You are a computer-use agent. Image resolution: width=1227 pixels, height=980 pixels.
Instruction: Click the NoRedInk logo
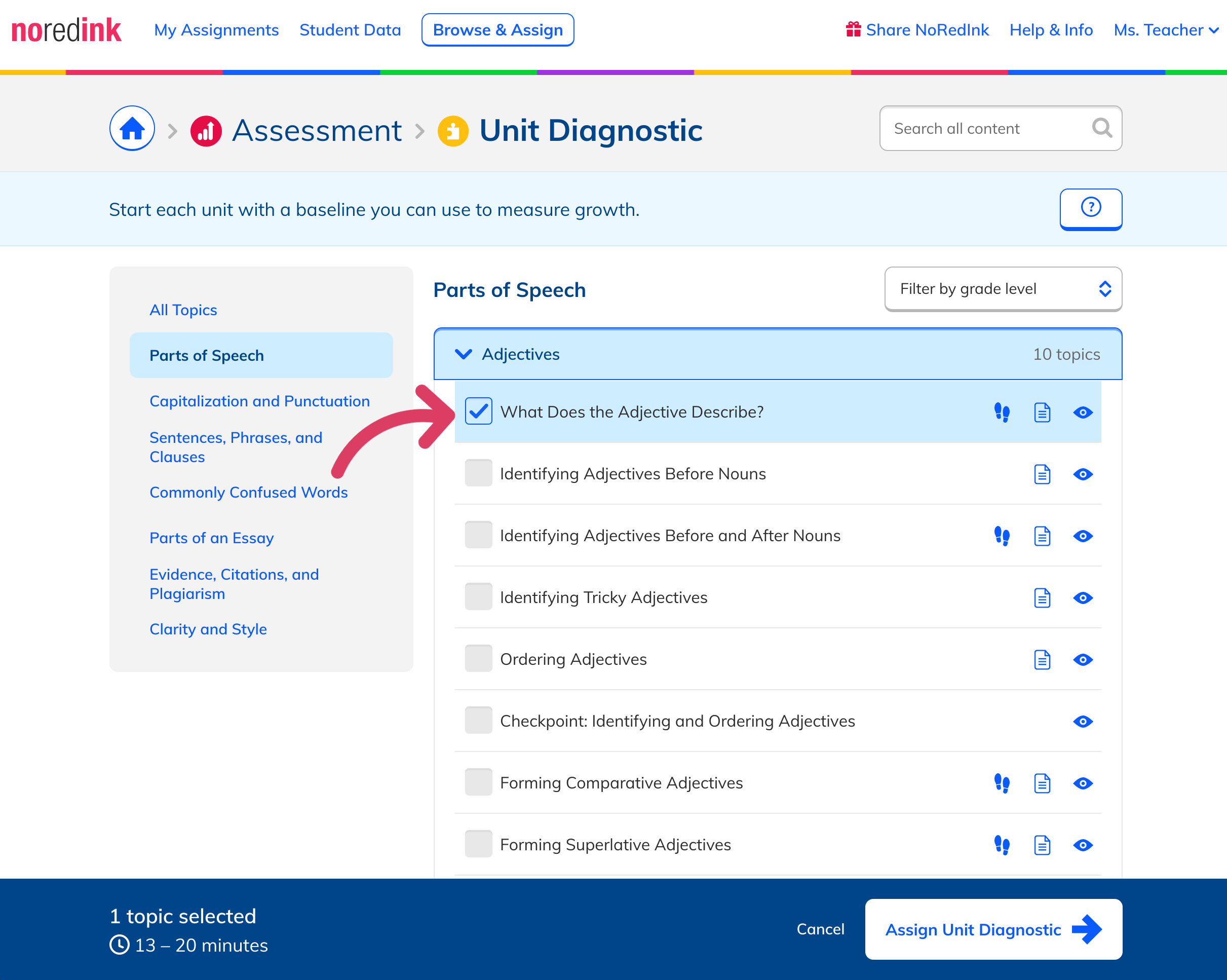(x=66, y=30)
